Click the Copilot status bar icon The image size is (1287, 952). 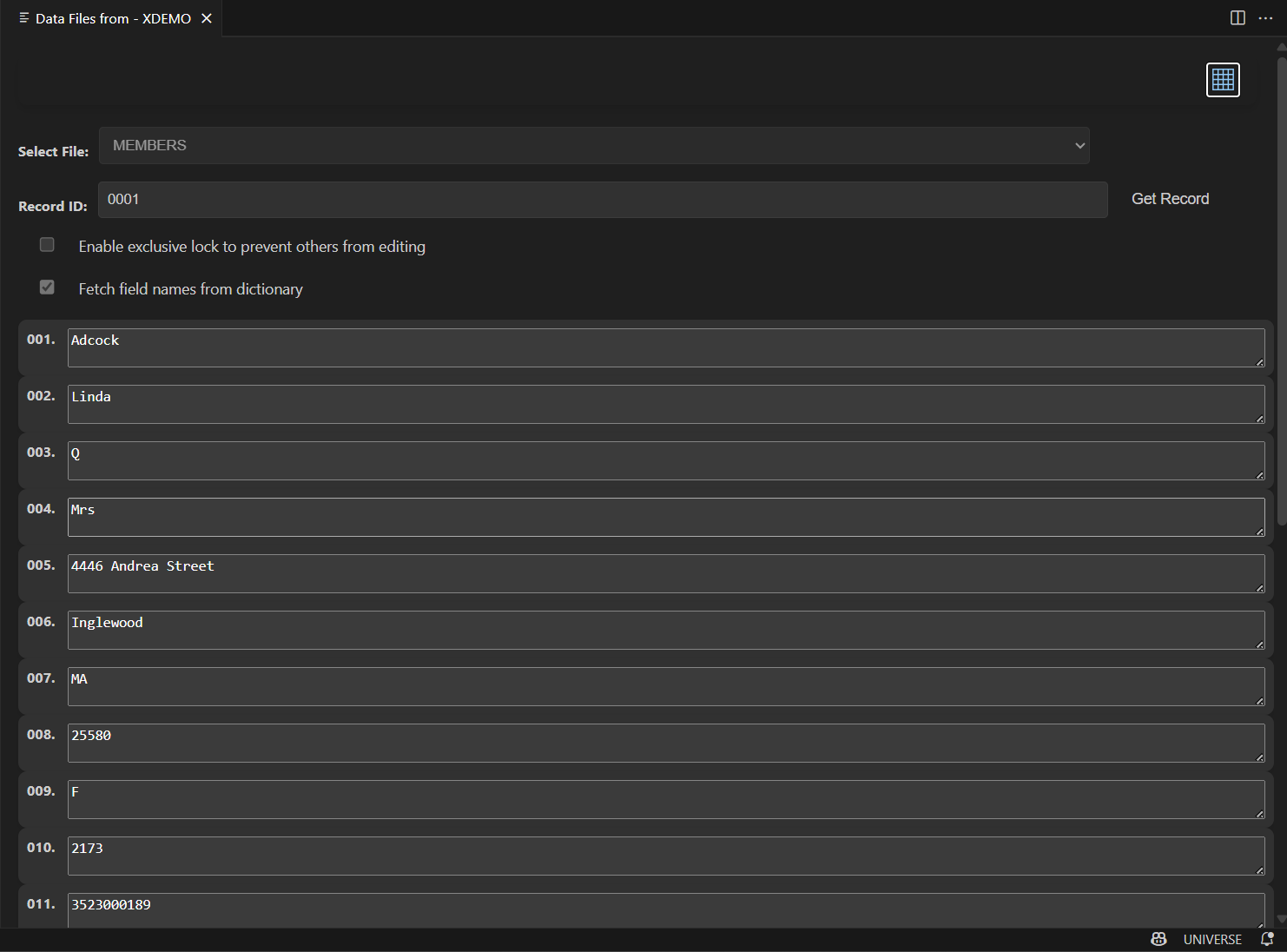pos(1158,939)
